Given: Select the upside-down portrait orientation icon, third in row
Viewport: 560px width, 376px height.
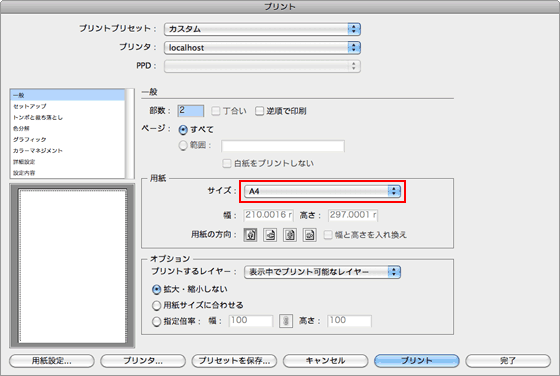Looking at the screenshot, I should coord(290,235).
